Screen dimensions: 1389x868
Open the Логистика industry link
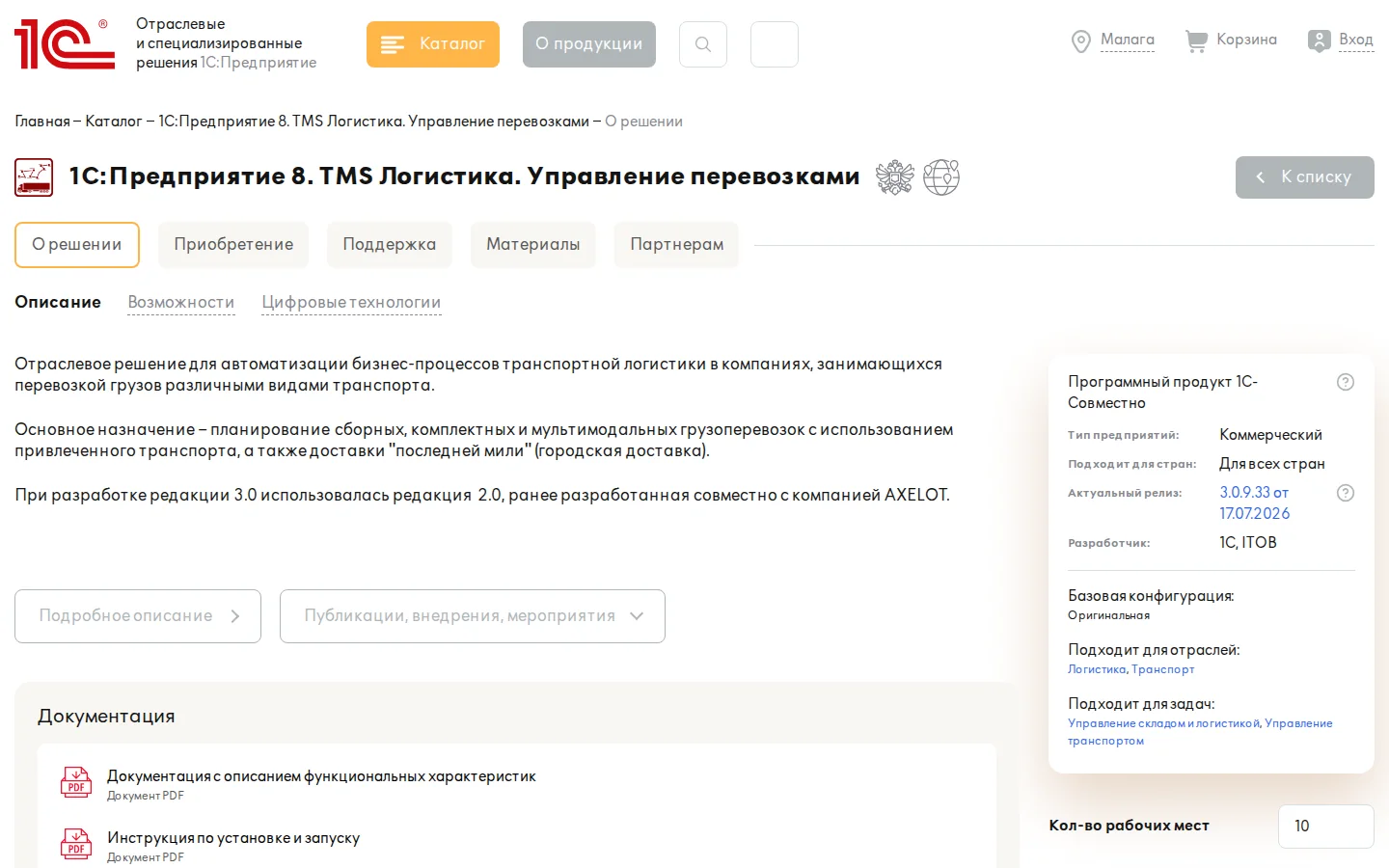(1097, 669)
